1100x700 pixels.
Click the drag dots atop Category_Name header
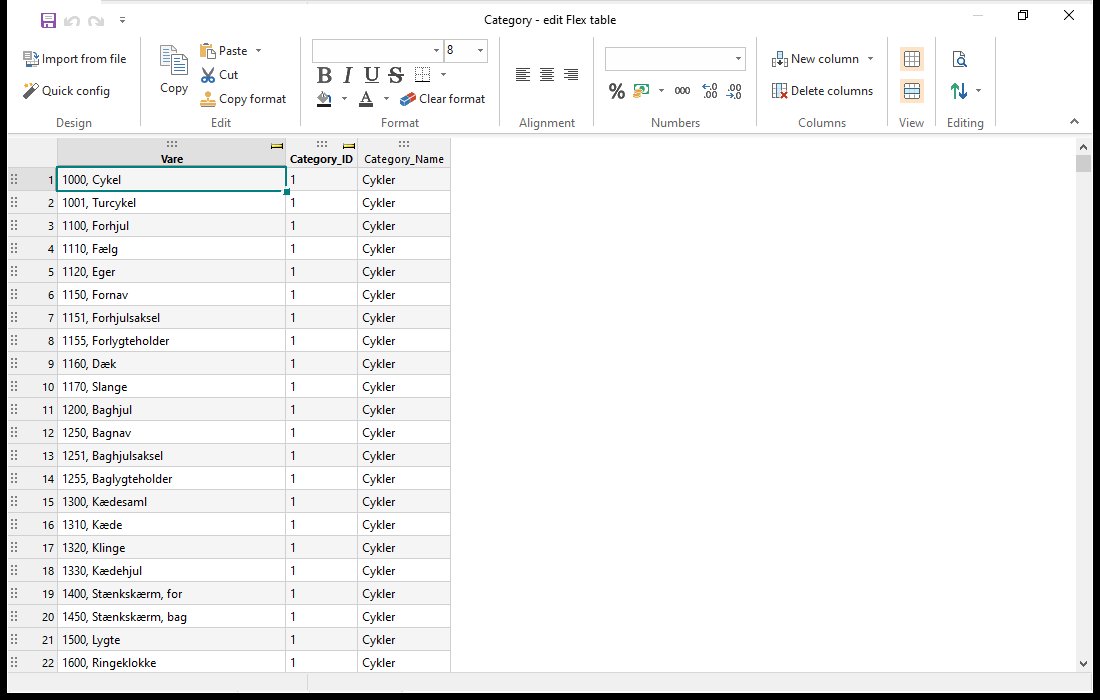coord(404,144)
